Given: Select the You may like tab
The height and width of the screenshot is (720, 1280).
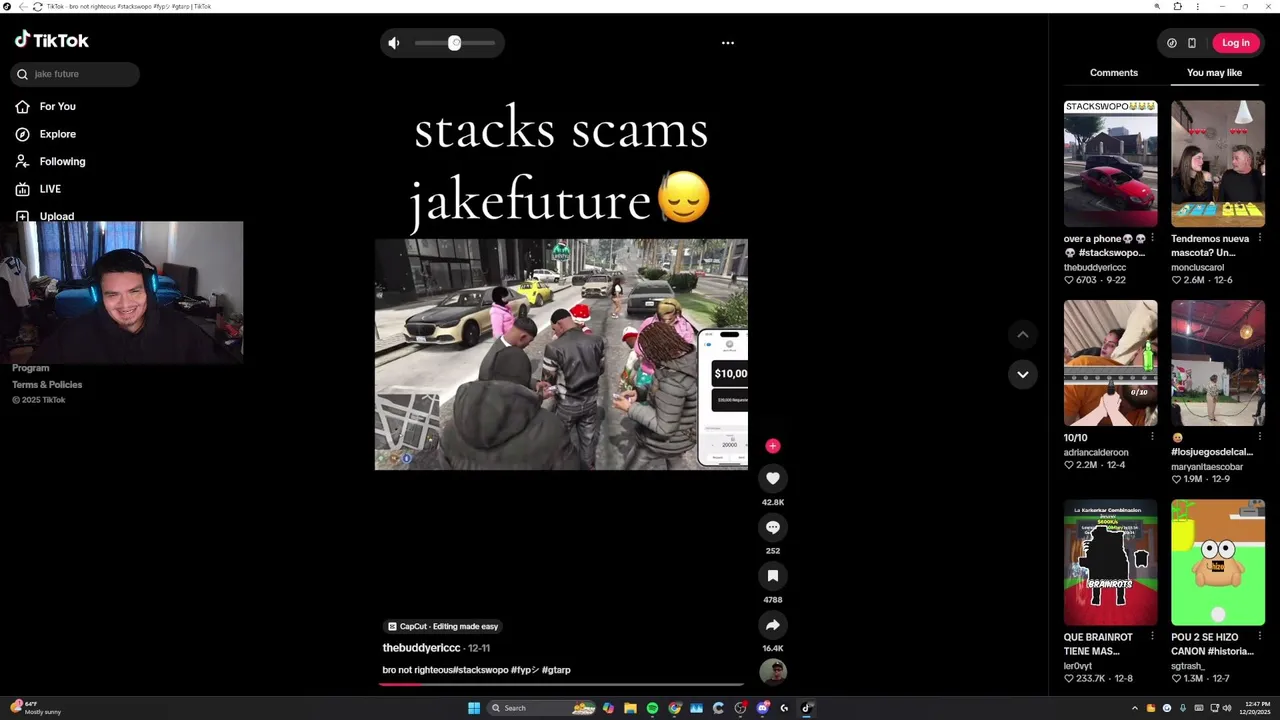Looking at the screenshot, I should (x=1214, y=73).
